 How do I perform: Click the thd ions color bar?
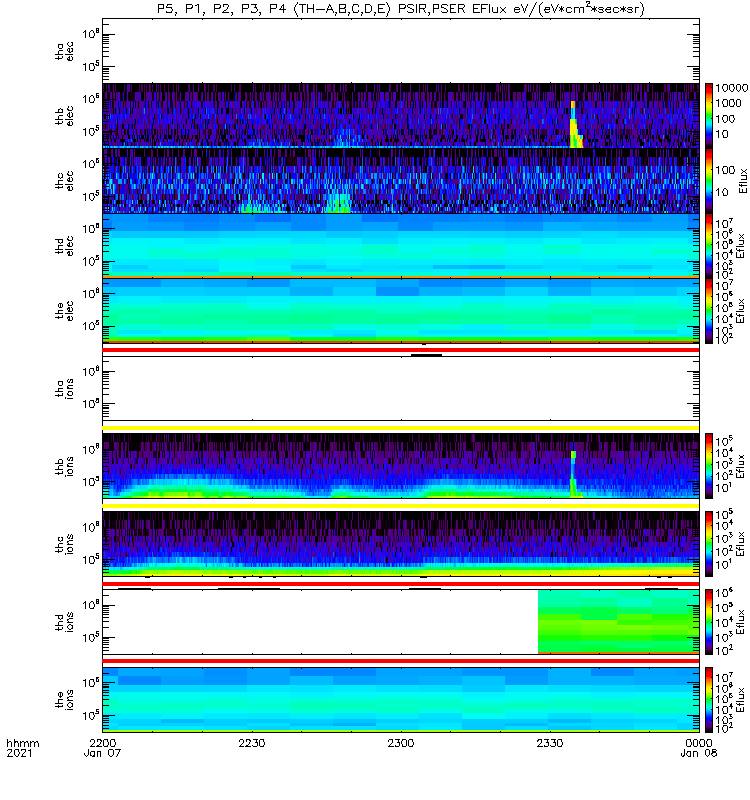coord(709,622)
